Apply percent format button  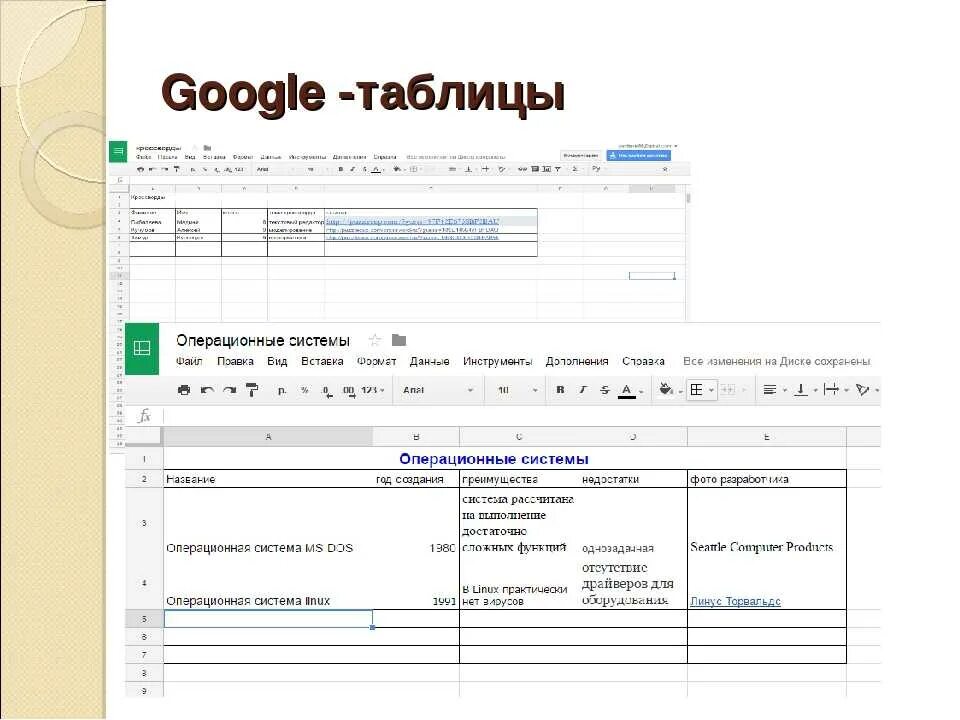click(x=304, y=390)
